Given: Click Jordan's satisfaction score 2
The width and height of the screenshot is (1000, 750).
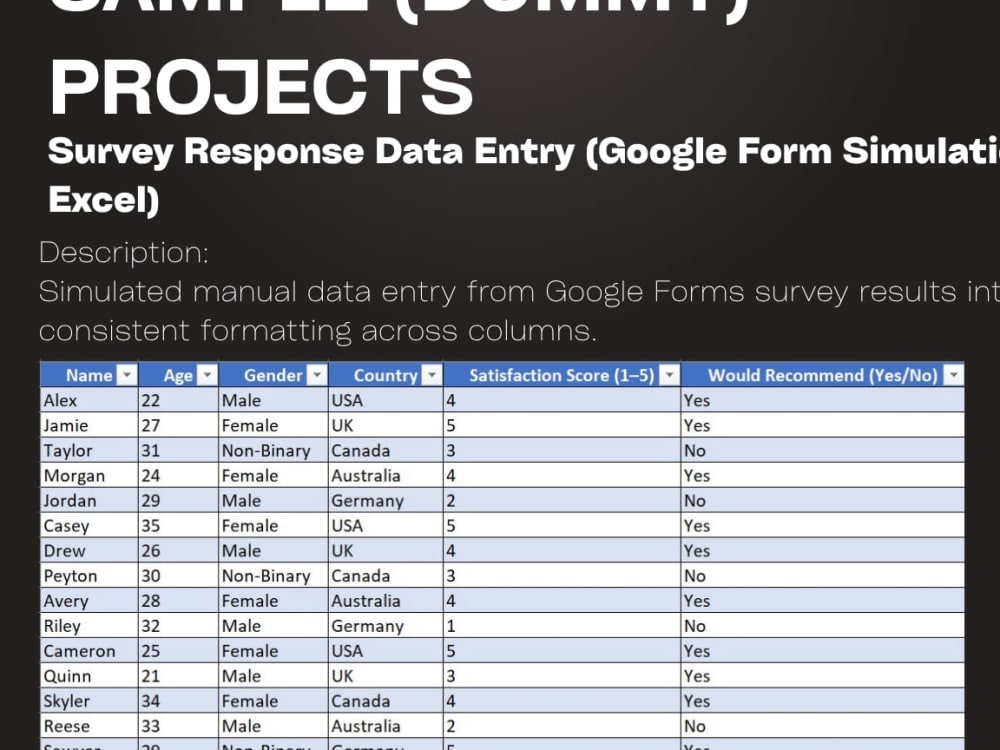Looking at the screenshot, I should pos(561,501).
